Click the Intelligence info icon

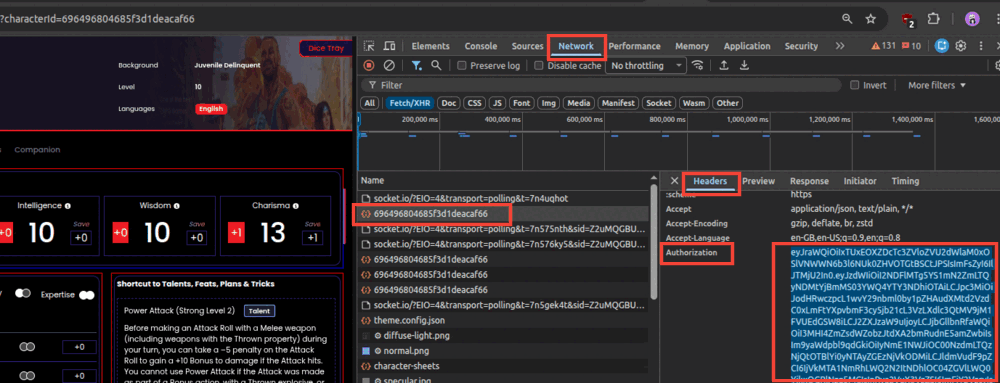point(68,206)
